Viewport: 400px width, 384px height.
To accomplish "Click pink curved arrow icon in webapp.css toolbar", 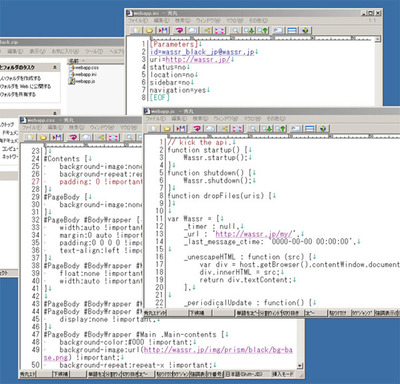I will [x=74, y=137].
